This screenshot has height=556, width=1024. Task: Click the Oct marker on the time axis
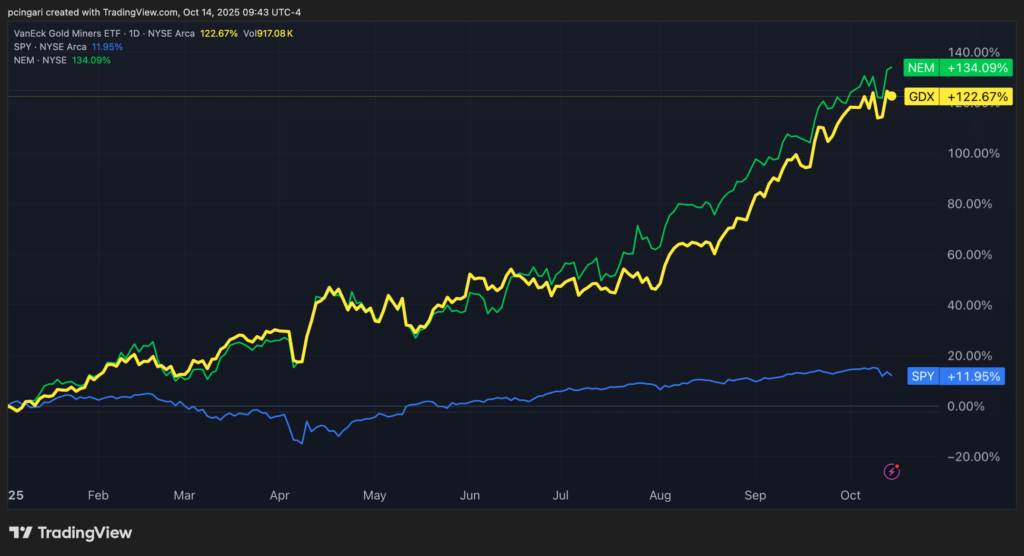[851, 495]
